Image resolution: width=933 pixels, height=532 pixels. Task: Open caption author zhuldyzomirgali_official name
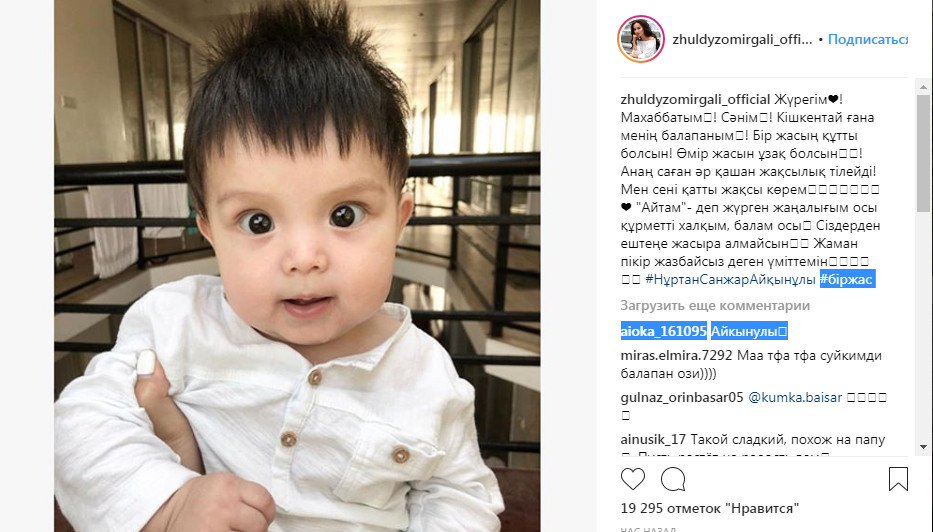coord(696,99)
